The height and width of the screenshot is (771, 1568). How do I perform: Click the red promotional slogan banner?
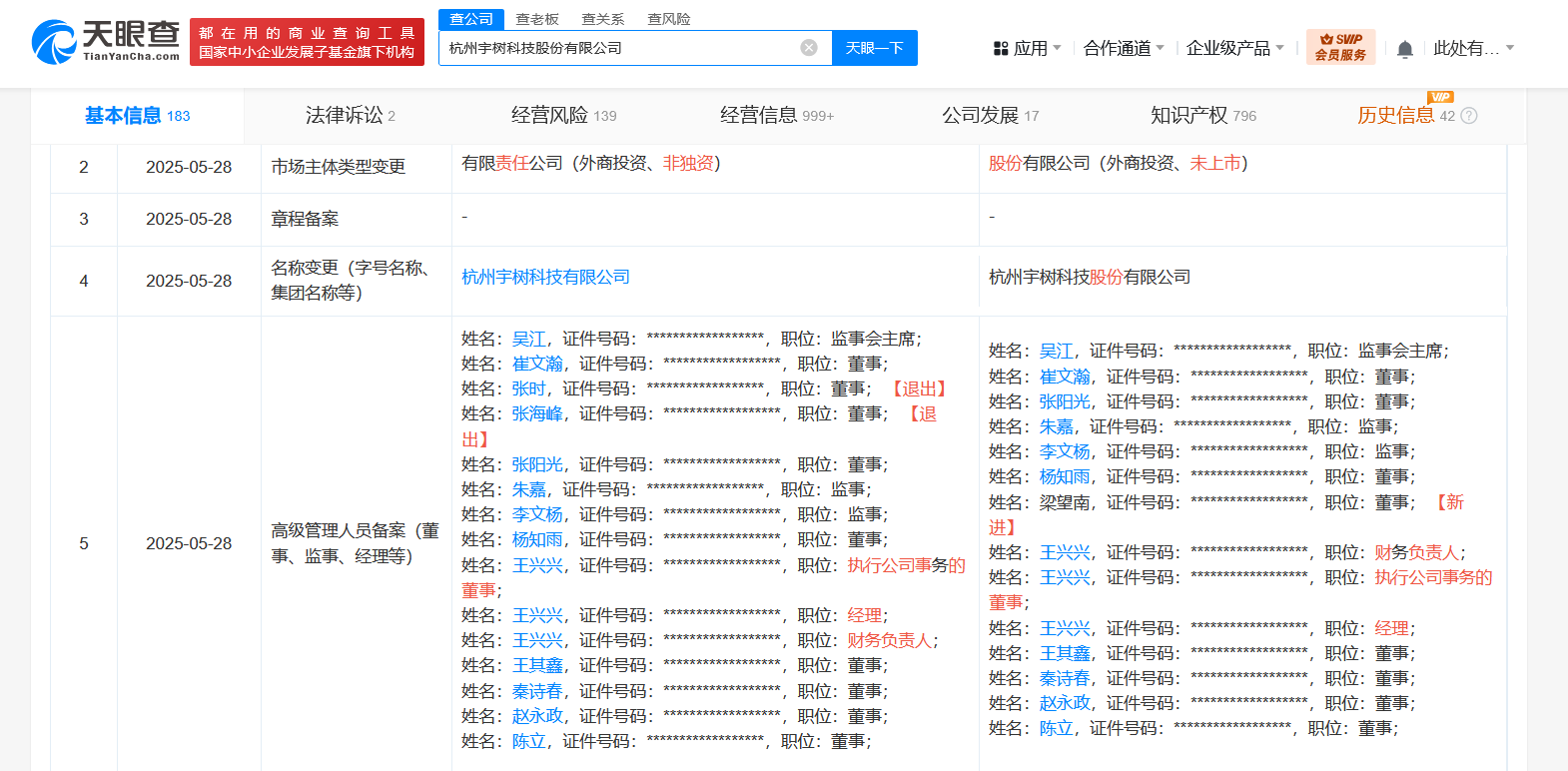[307, 42]
